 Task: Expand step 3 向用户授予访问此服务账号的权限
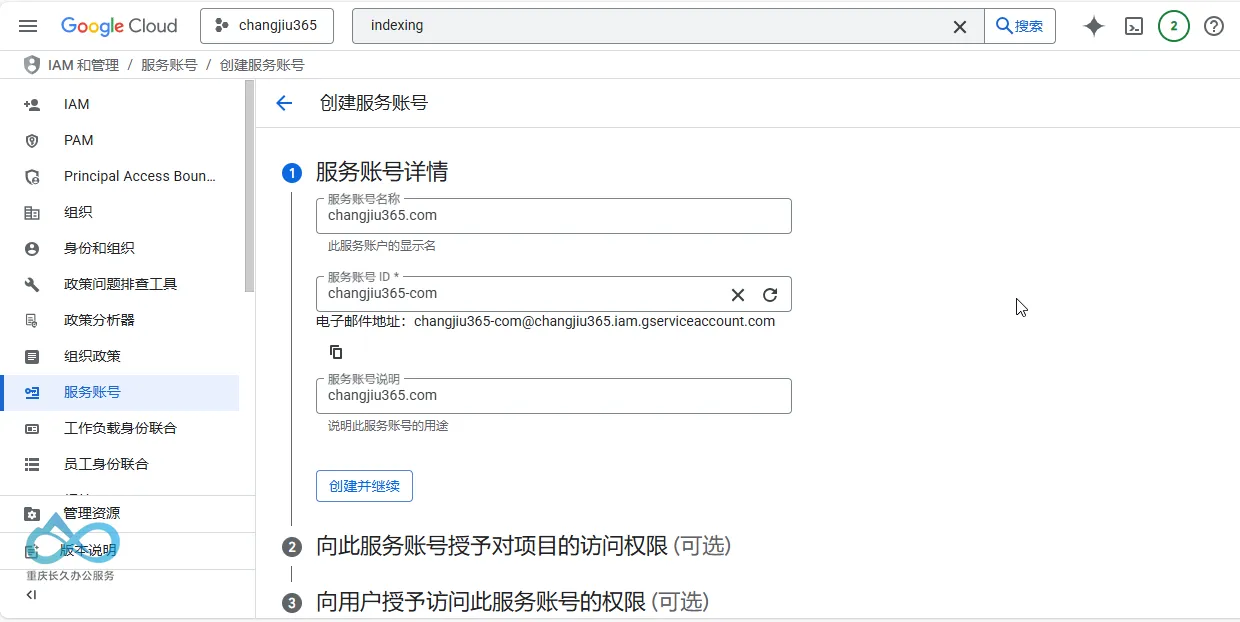coord(512,602)
